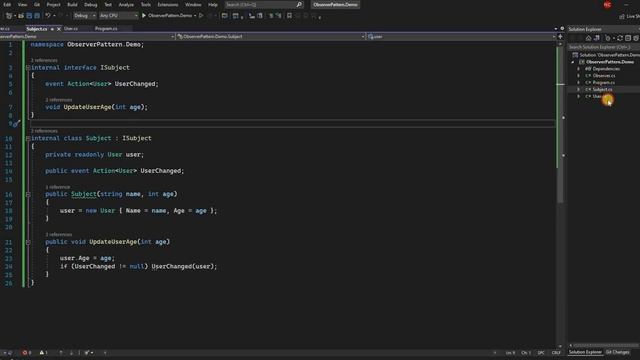Screen dimensions: 640x360
Task: Click editor settings gear above scrollbar
Action: coord(562,29)
